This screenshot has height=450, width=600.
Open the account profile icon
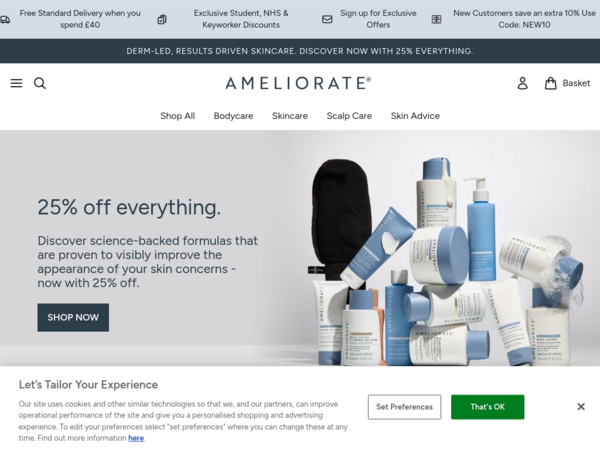pyautogui.click(x=522, y=83)
